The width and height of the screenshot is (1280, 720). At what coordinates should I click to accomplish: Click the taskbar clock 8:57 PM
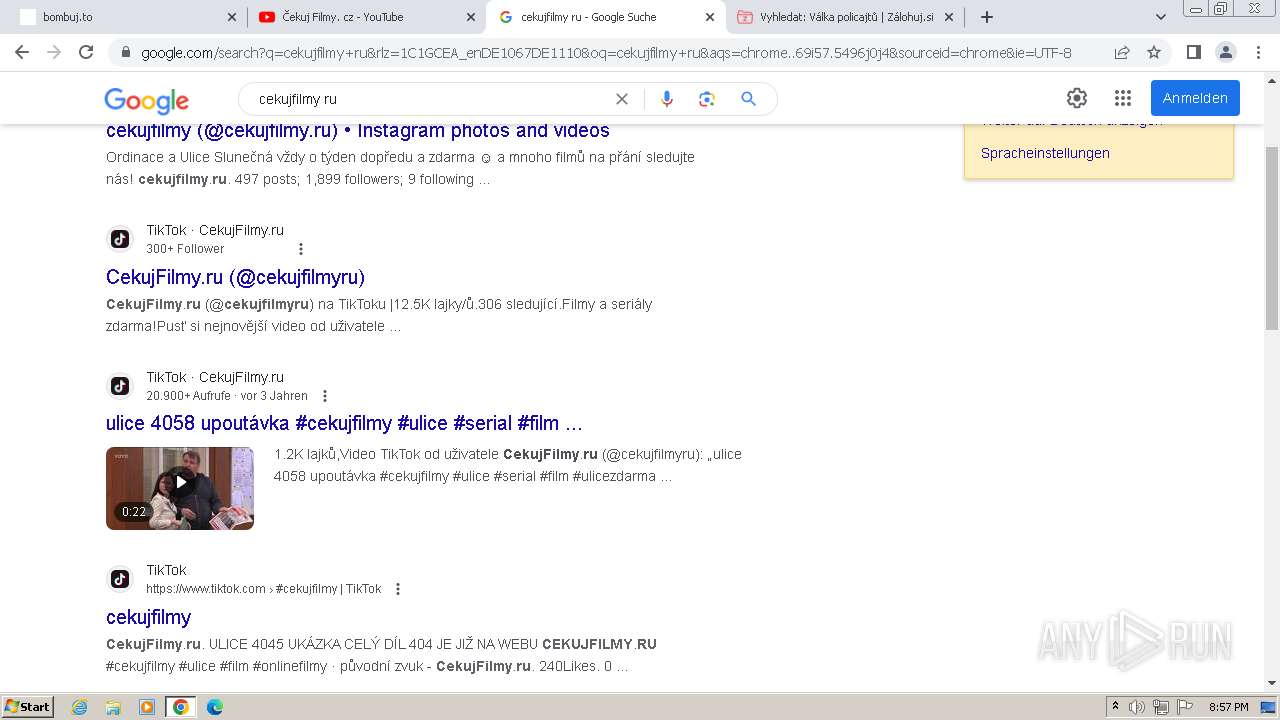click(1228, 707)
